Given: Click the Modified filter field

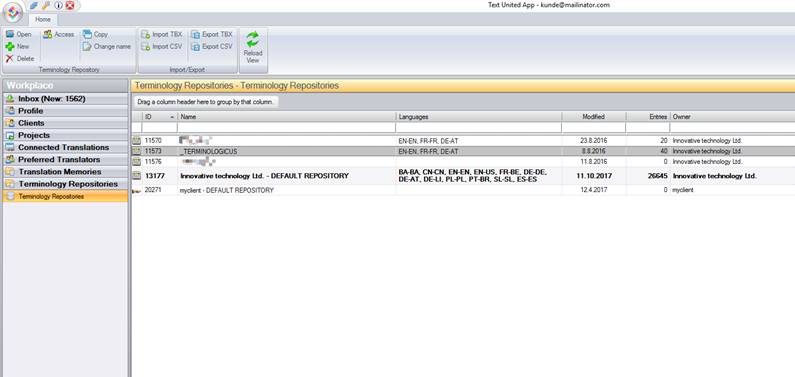Looking at the screenshot, I should click(594, 127).
